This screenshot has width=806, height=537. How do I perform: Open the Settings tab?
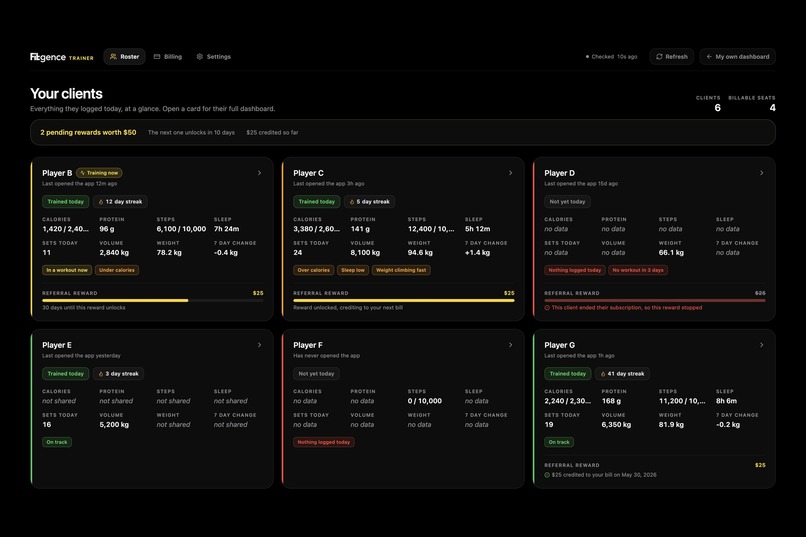213,57
